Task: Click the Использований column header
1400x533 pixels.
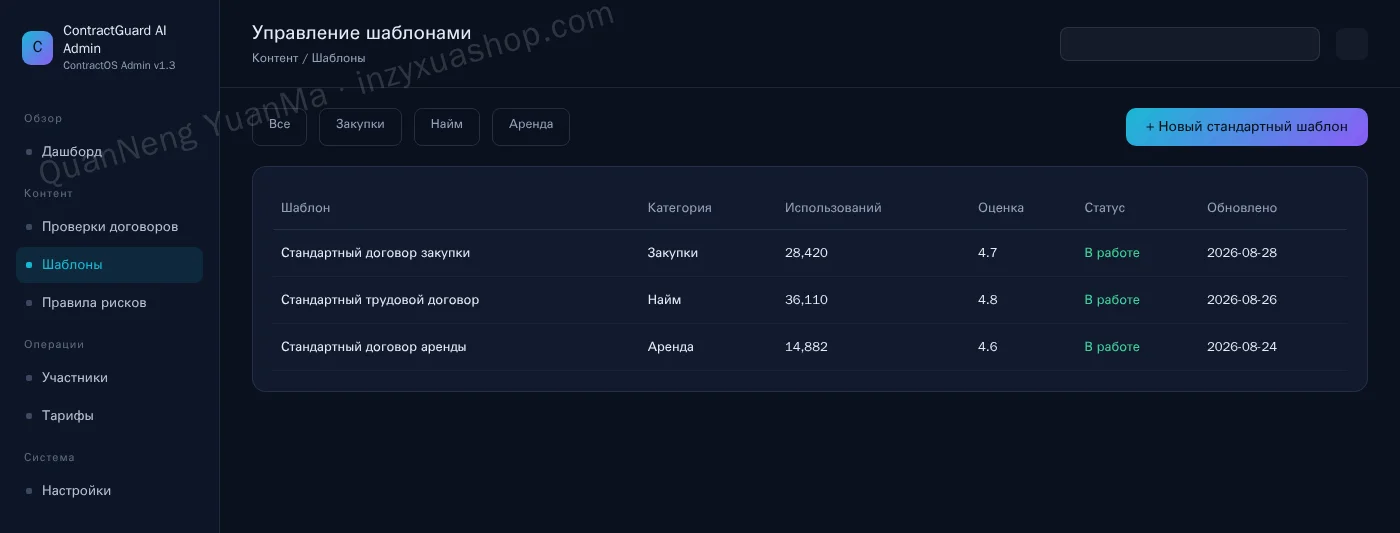Action: (833, 208)
